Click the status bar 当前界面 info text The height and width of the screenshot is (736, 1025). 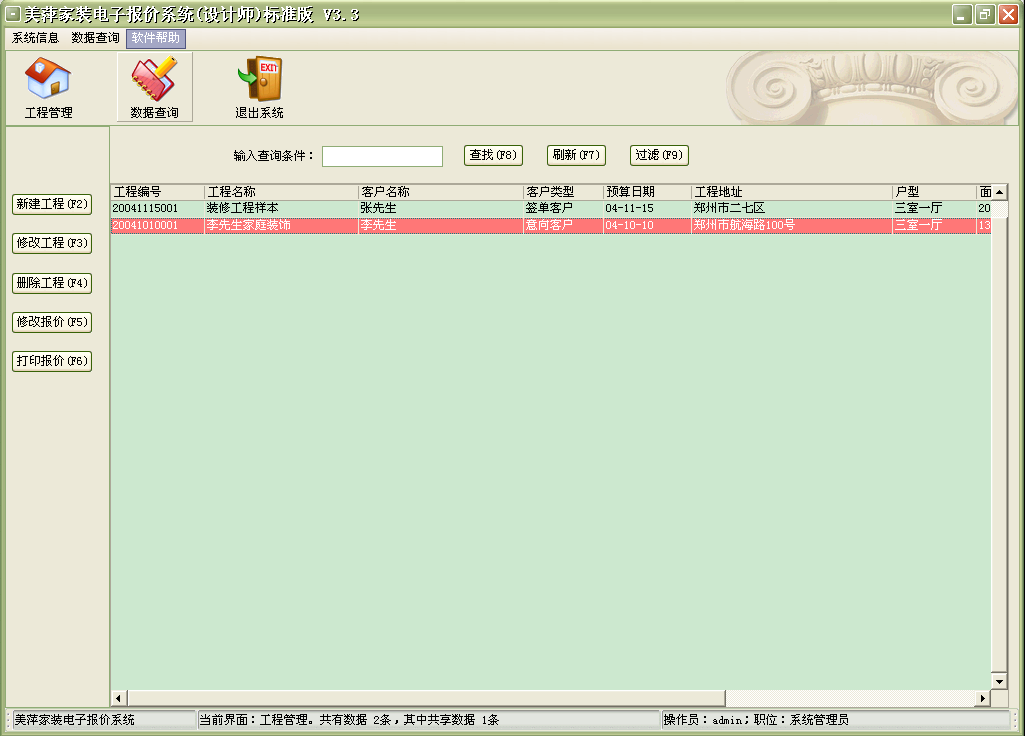pos(349,720)
